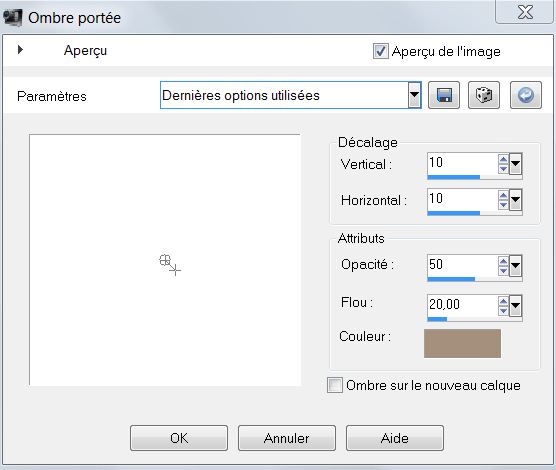Click the randomize parameters dice icon
Image resolution: width=556 pixels, height=470 pixels.
coord(484,95)
